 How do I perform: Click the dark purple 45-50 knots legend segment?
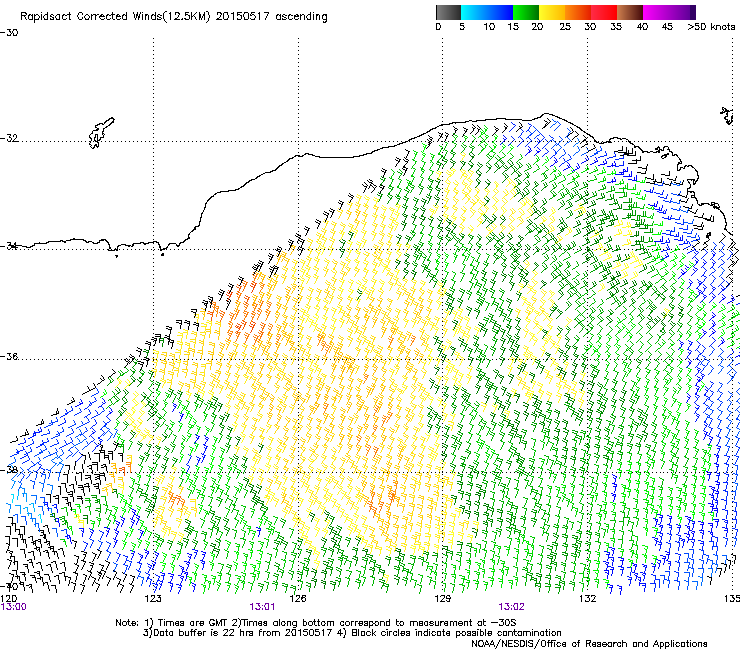[x=682, y=12]
